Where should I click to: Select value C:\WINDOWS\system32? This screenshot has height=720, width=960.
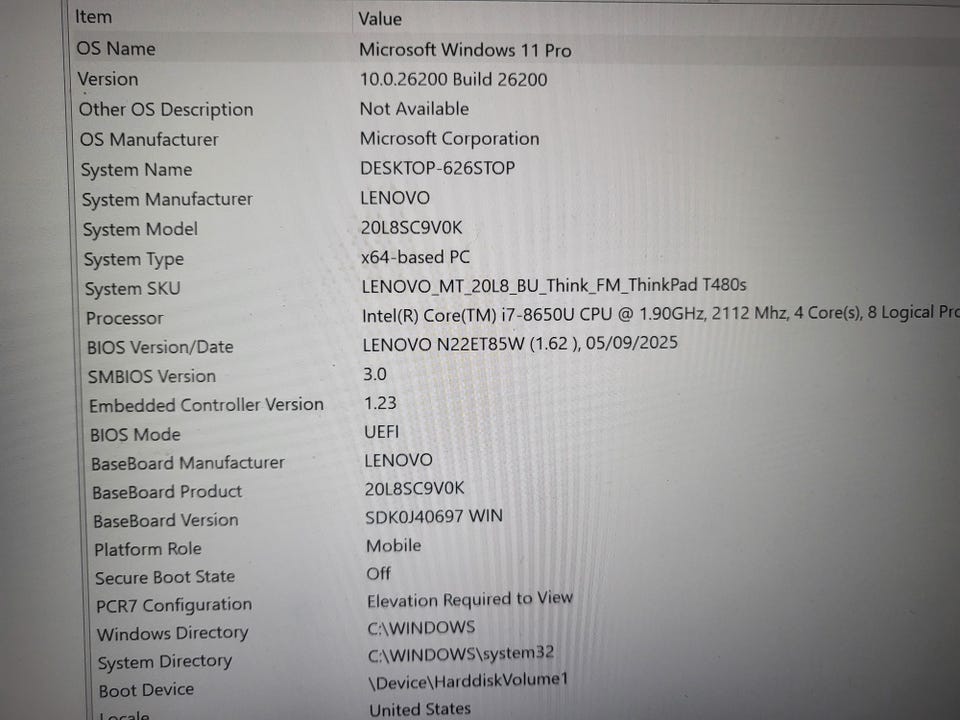pos(461,654)
